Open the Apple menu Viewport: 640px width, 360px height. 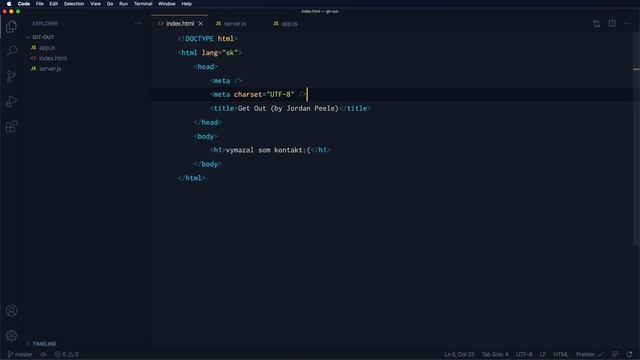coord(9,4)
